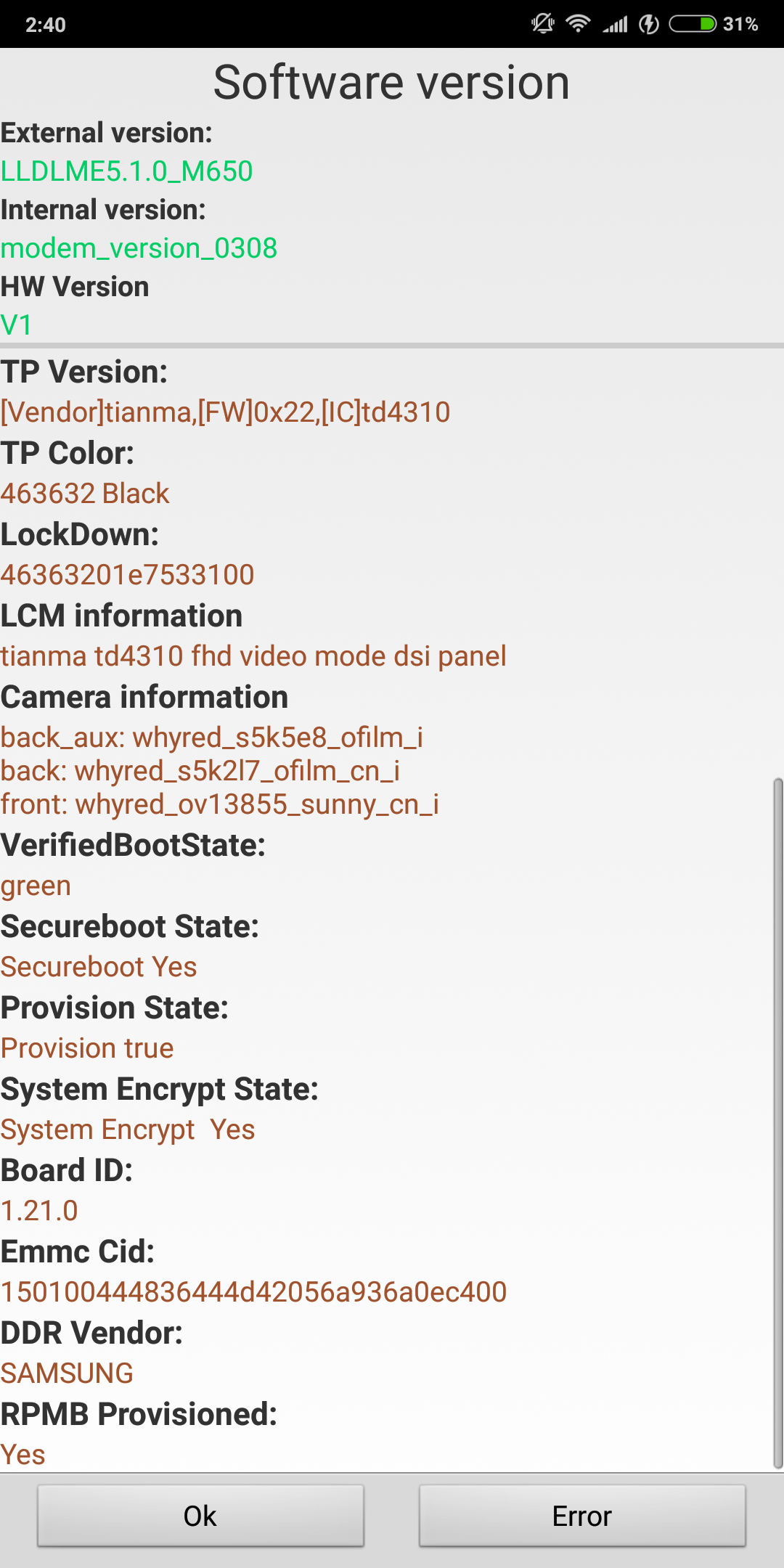The image size is (784, 1568).
Task: Tap the front camera ov13855 sunny entry
Action: click(219, 804)
